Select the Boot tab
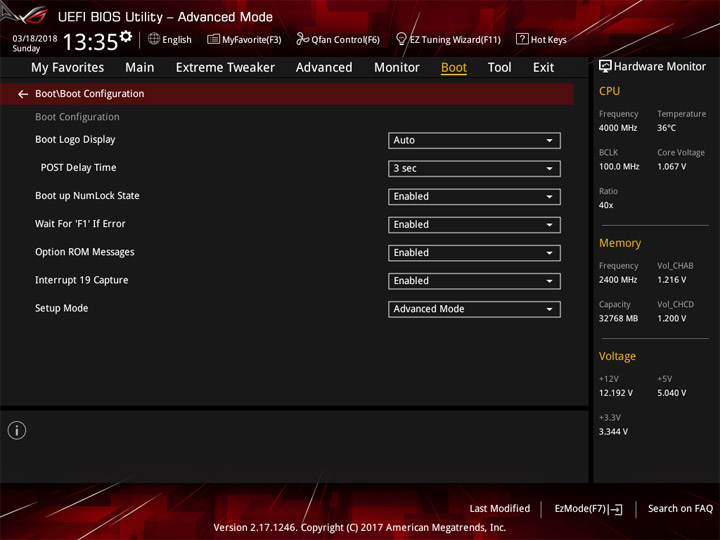Screen dimensions: 720x540 pyautogui.click(x=454, y=68)
